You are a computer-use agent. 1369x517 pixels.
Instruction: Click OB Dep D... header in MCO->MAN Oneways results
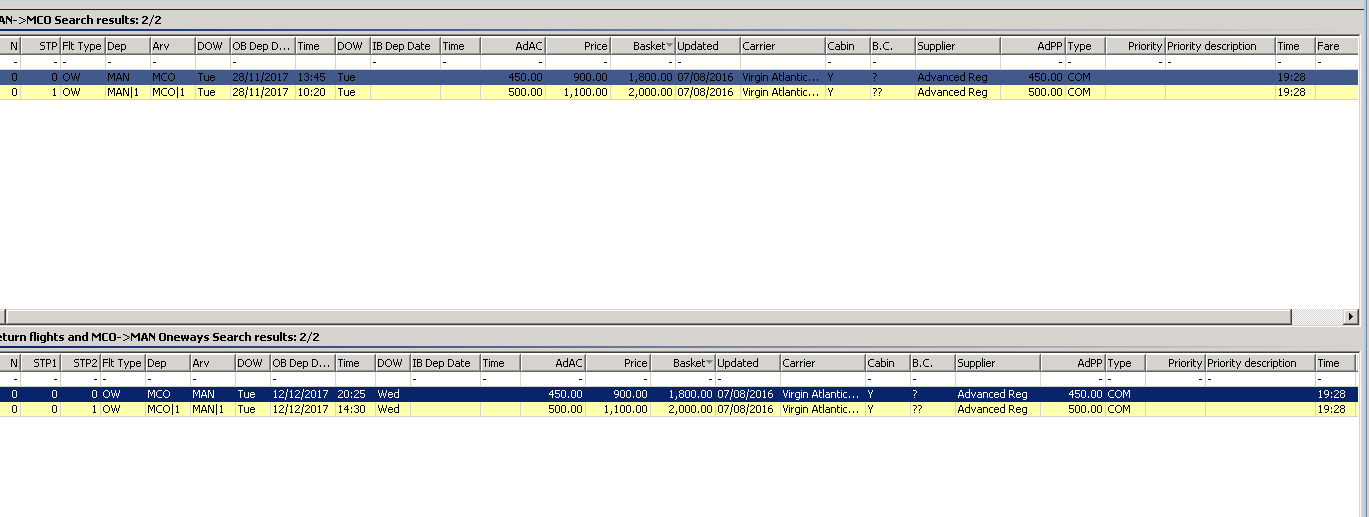click(x=302, y=363)
